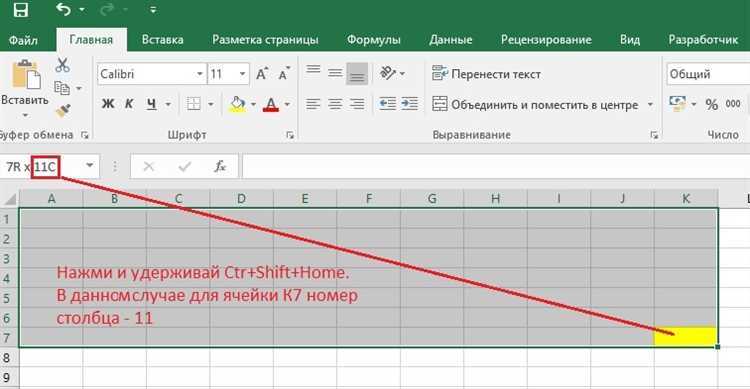
Task: Click the Cancel X in the formula bar
Action: coord(149,167)
